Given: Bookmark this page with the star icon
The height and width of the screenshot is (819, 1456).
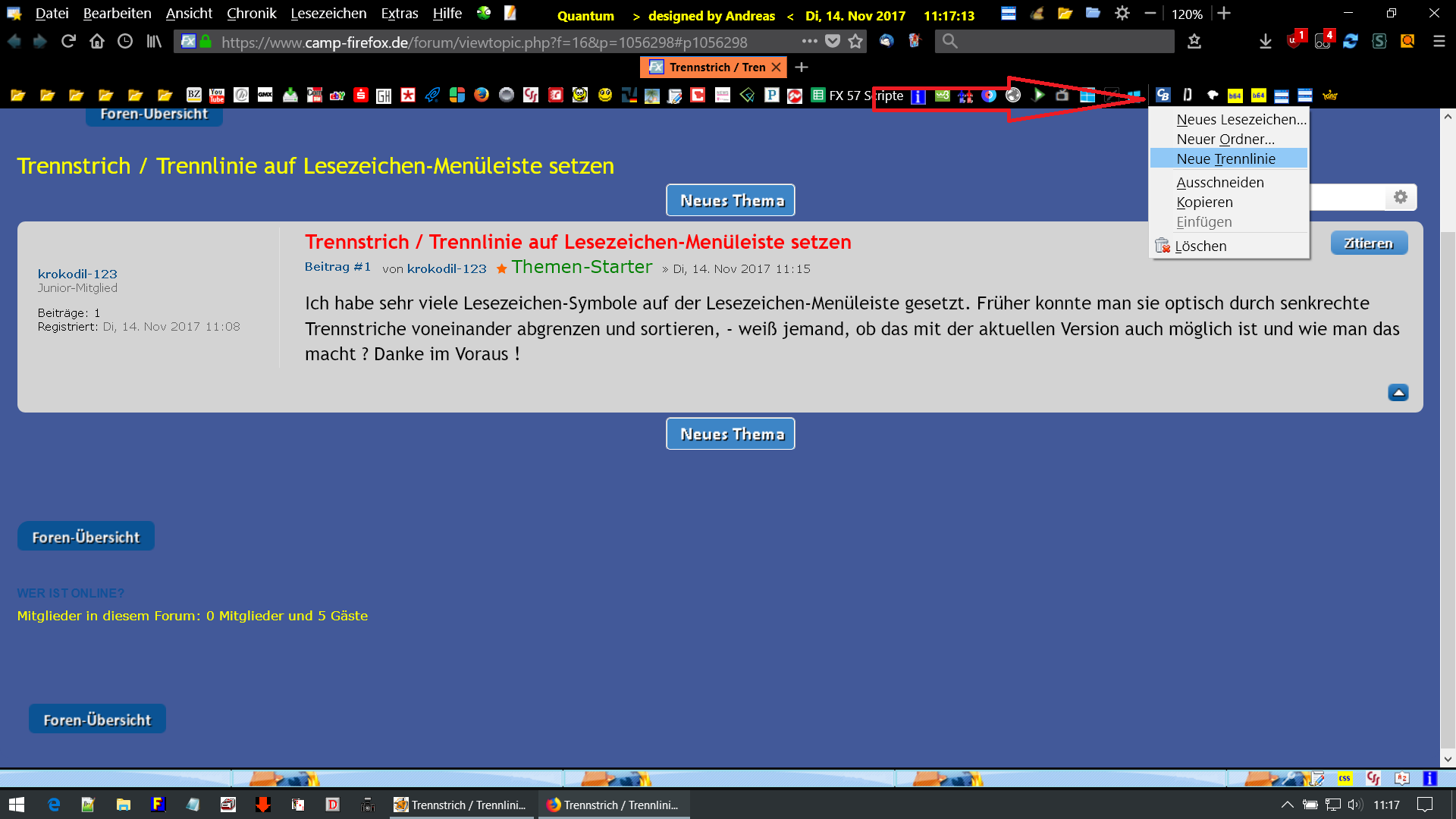Looking at the screenshot, I should tap(855, 42).
